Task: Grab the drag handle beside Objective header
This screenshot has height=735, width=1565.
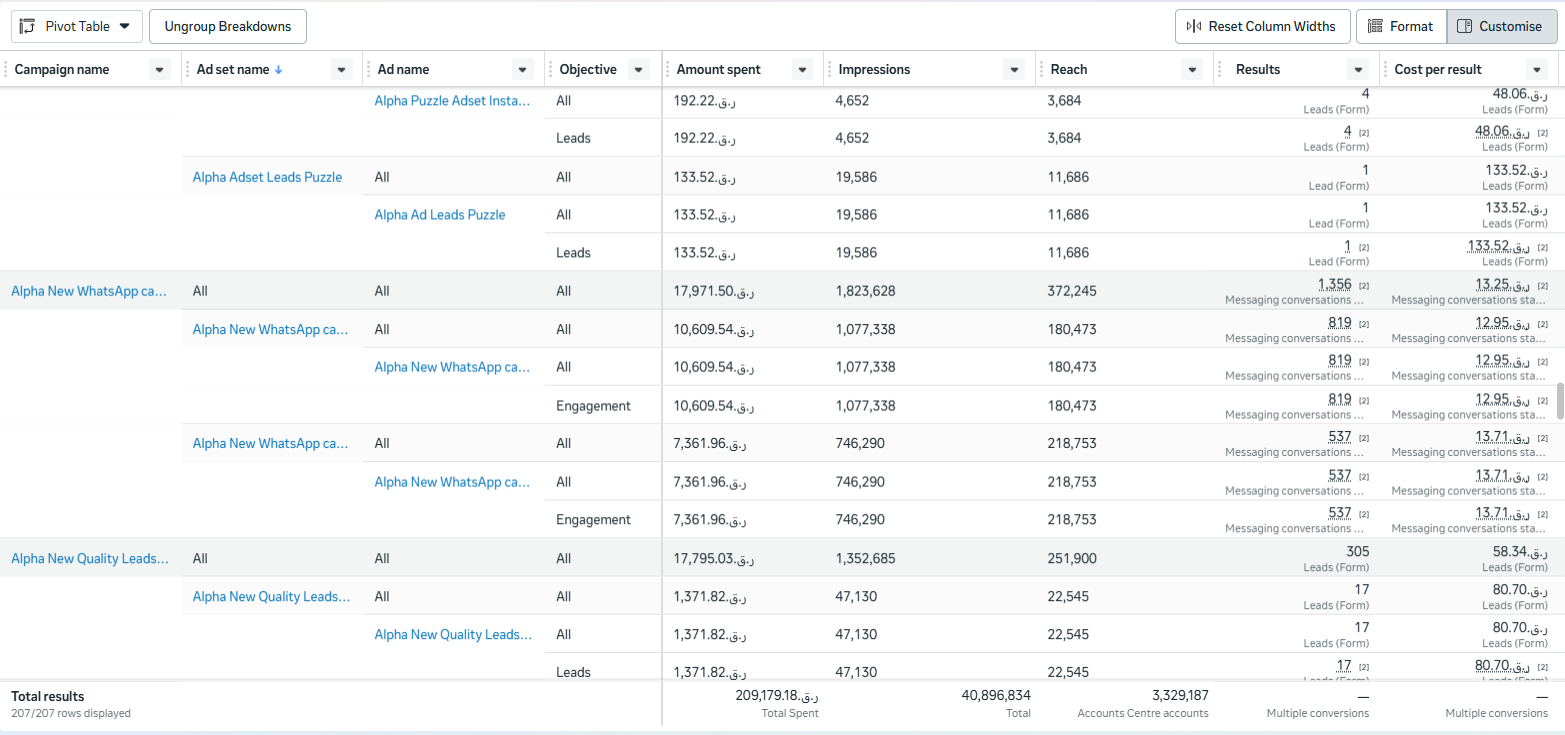Action: 551,70
